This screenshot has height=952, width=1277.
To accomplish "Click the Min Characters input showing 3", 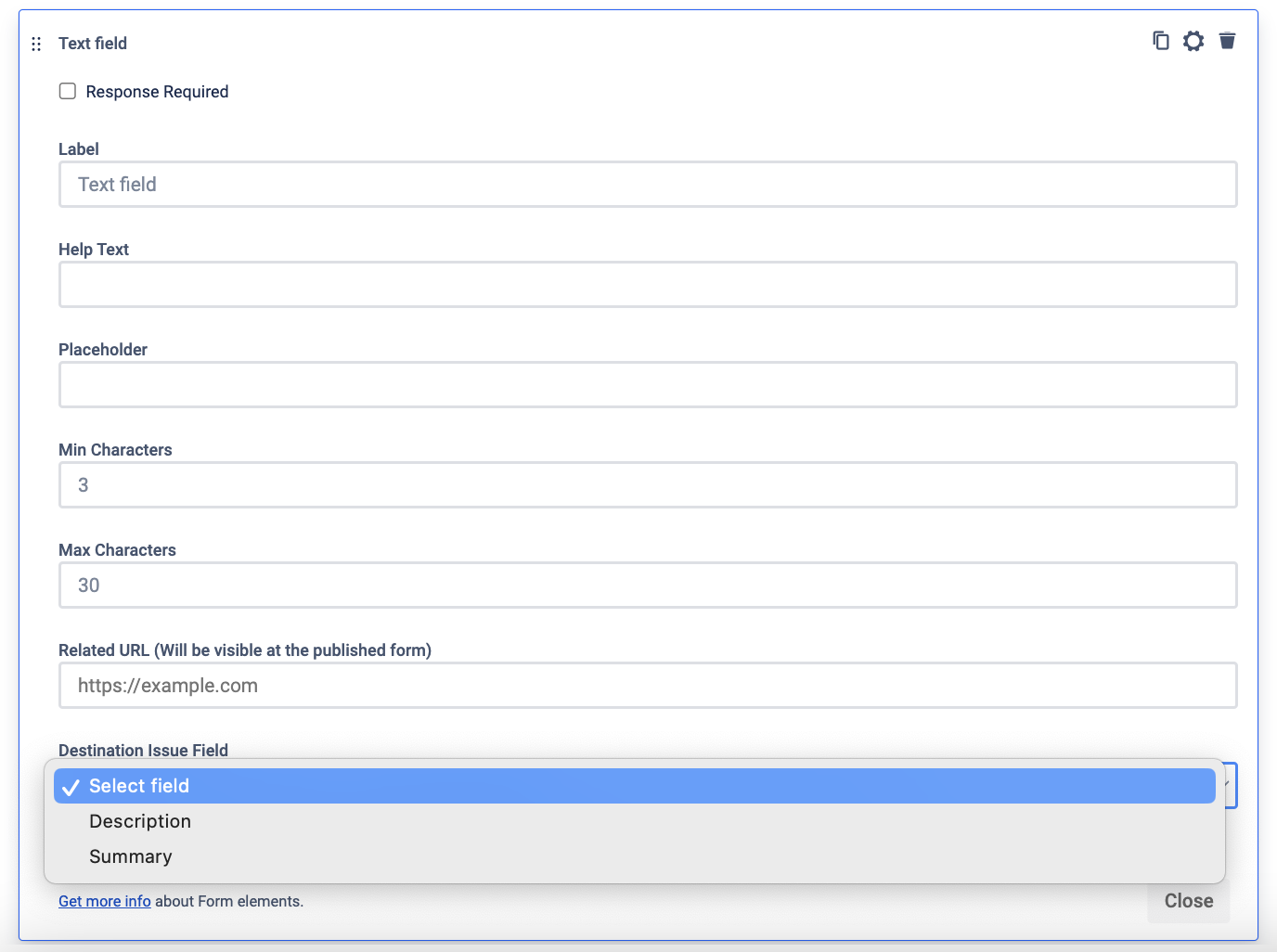I will coord(648,484).
